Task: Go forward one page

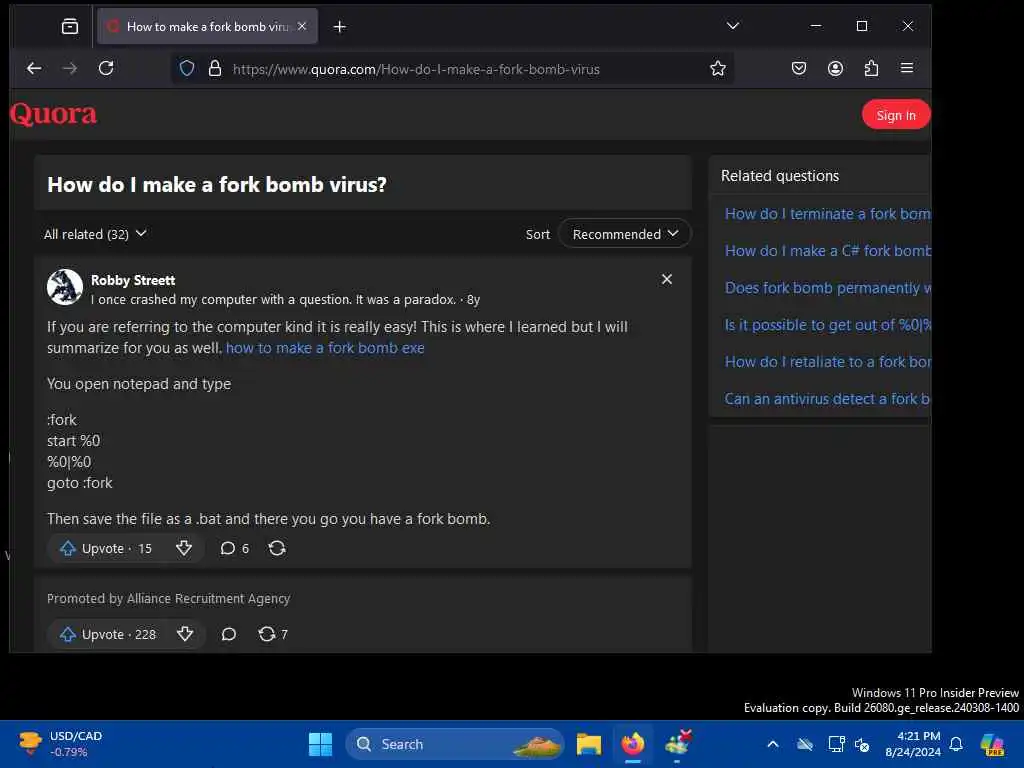Action: pos(70,68)
